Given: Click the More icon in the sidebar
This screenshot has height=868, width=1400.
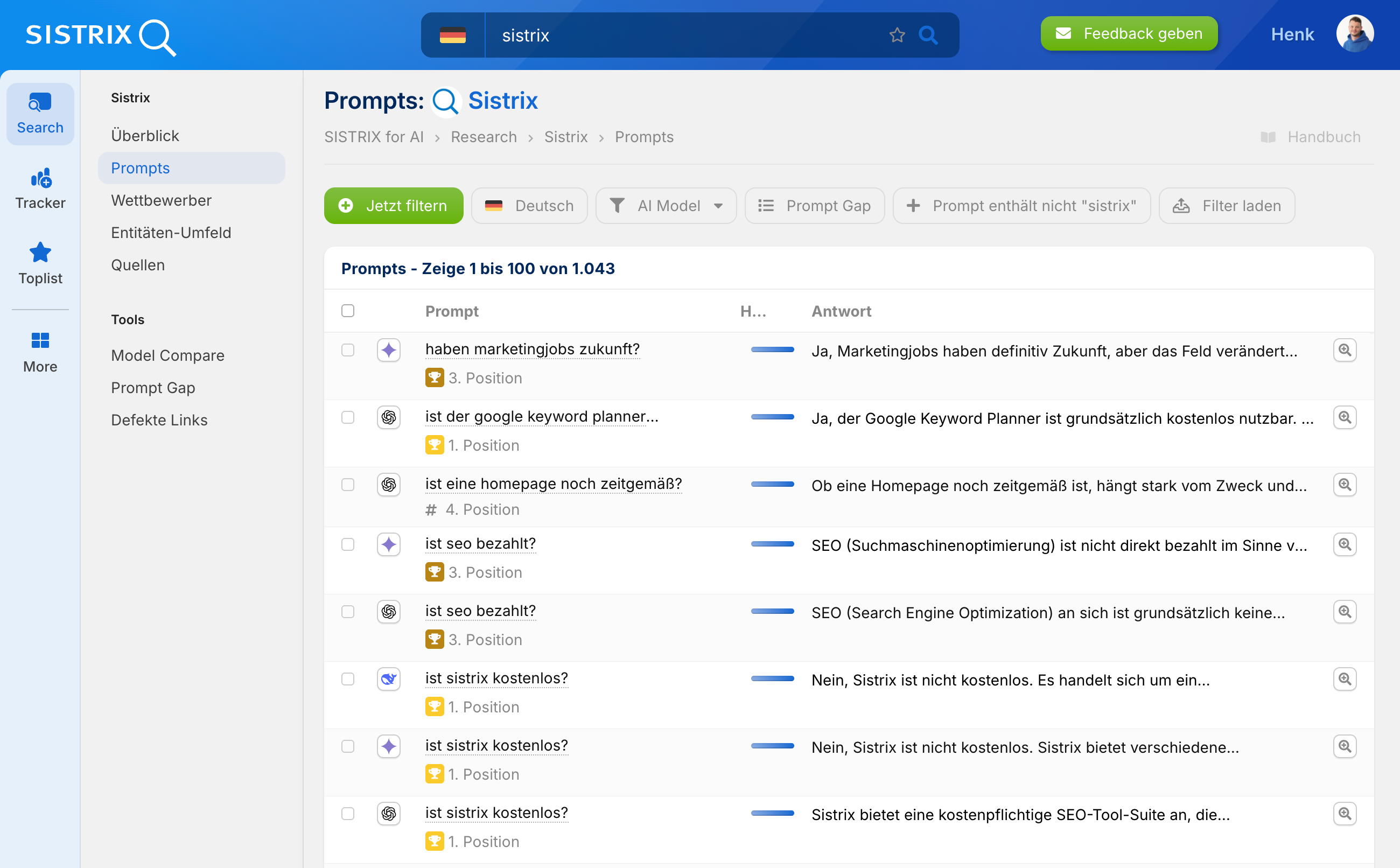Looking at the screenshot, I should click(x=40, y=350).
